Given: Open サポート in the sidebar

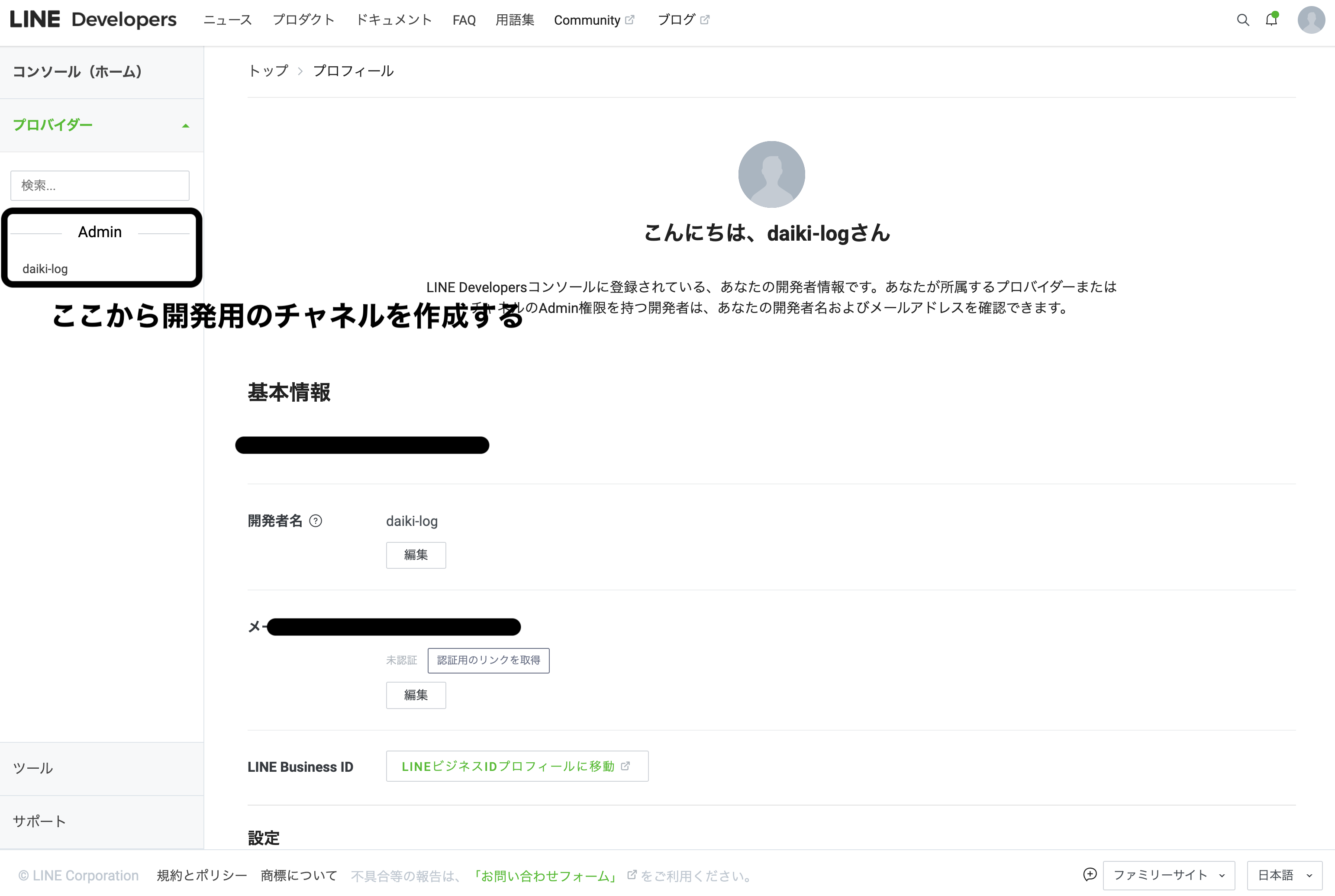Looking at the screenshot, I should pyautogui.click(x=102, y=822).
